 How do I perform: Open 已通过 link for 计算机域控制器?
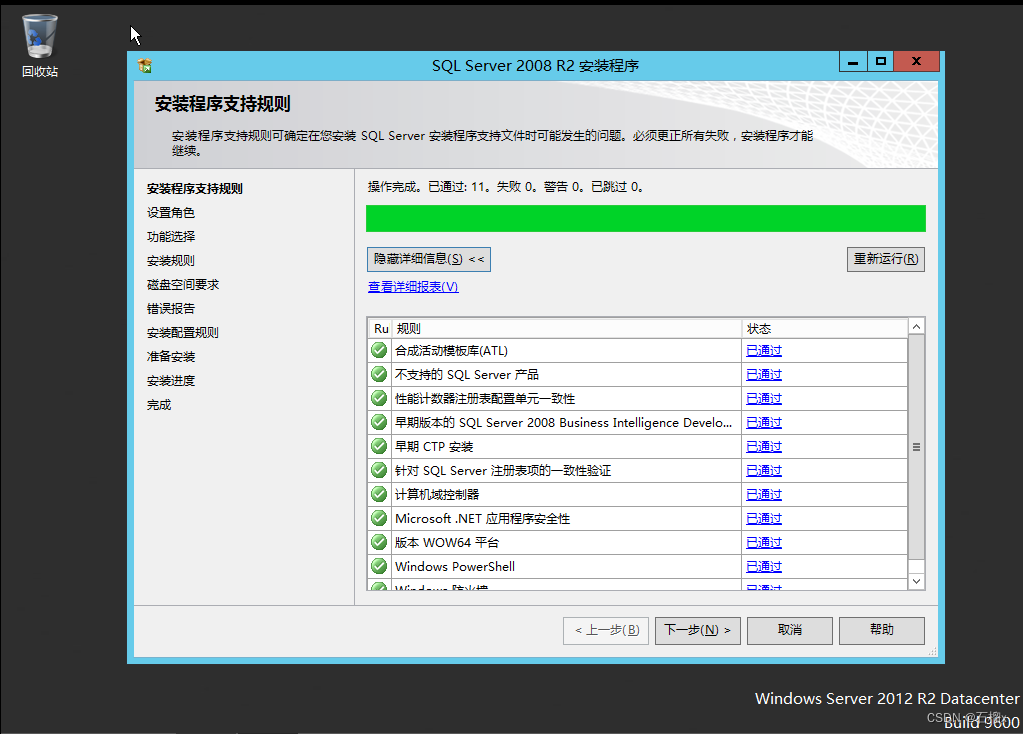point(764,494)
